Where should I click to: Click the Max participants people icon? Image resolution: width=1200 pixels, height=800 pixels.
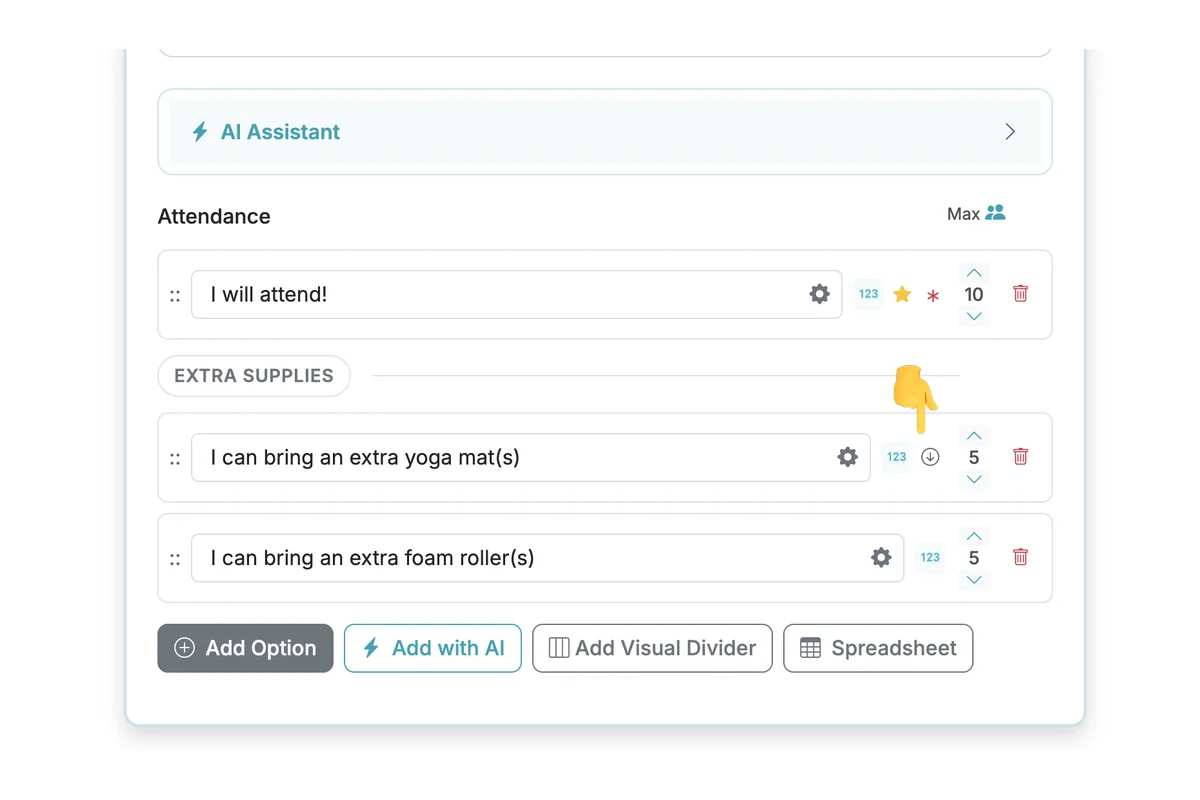tap(995, 213)
